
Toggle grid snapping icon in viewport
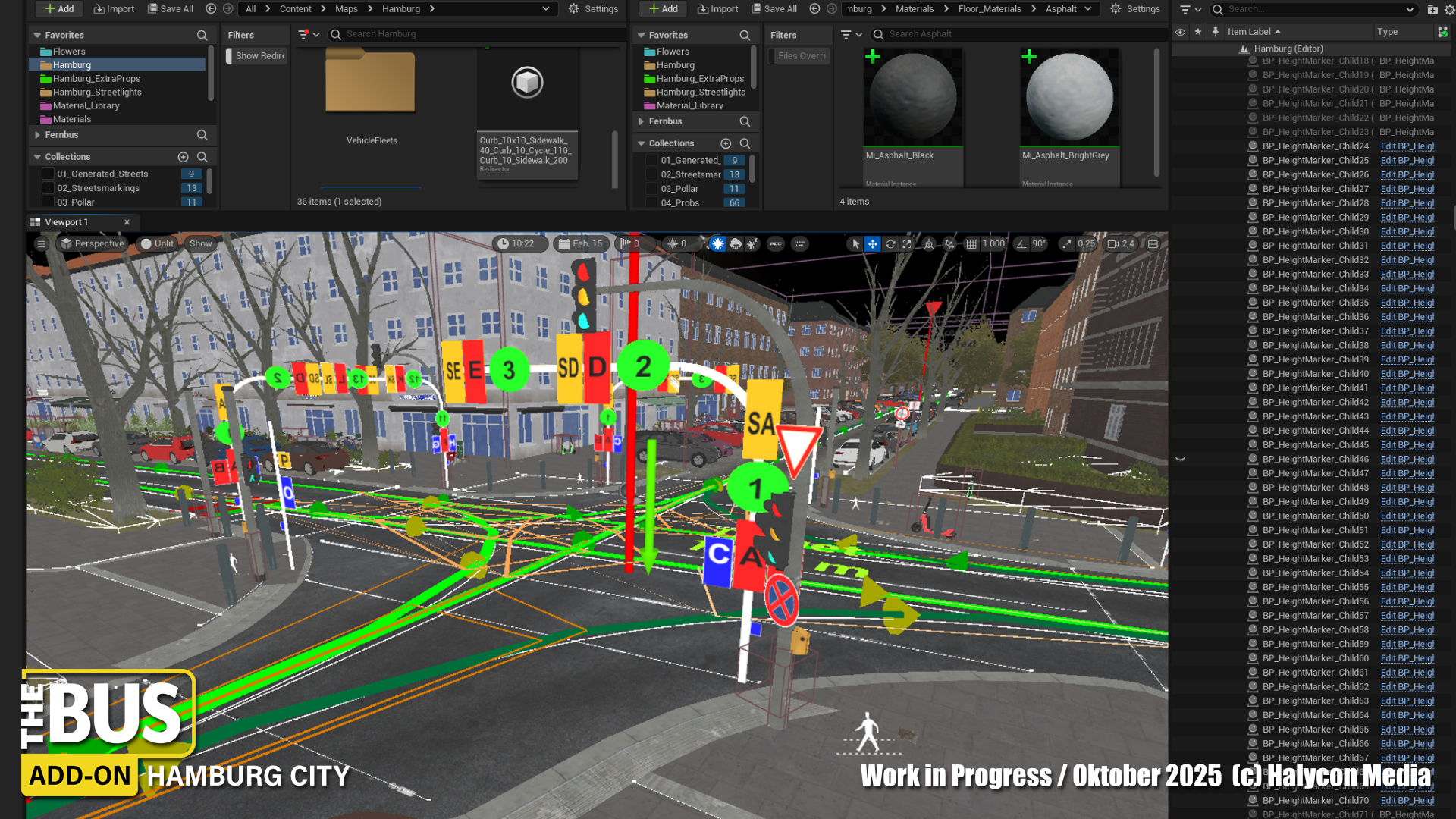pos(971,244)
